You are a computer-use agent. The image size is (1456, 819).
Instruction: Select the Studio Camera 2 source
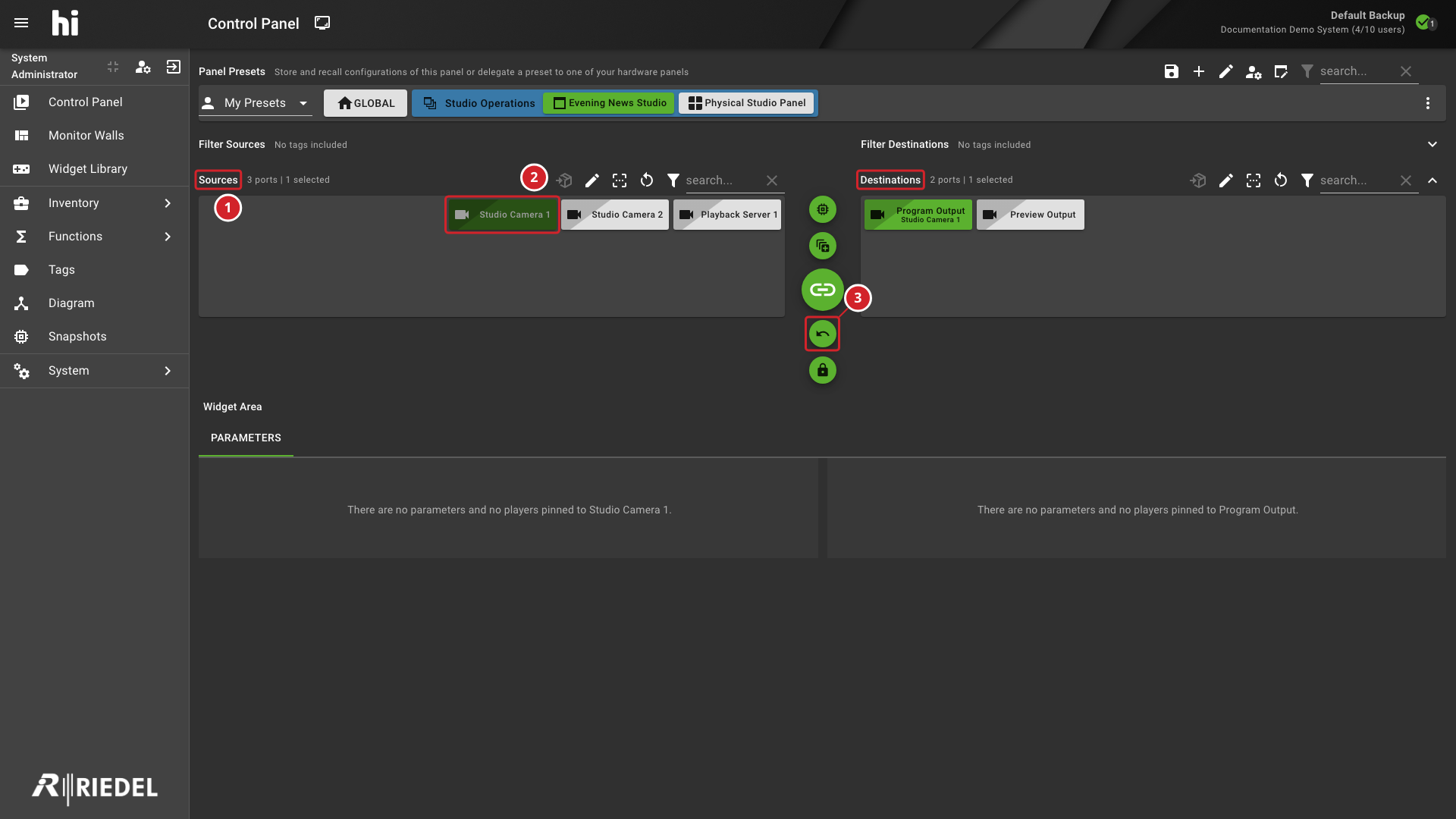tap(615, 215)
